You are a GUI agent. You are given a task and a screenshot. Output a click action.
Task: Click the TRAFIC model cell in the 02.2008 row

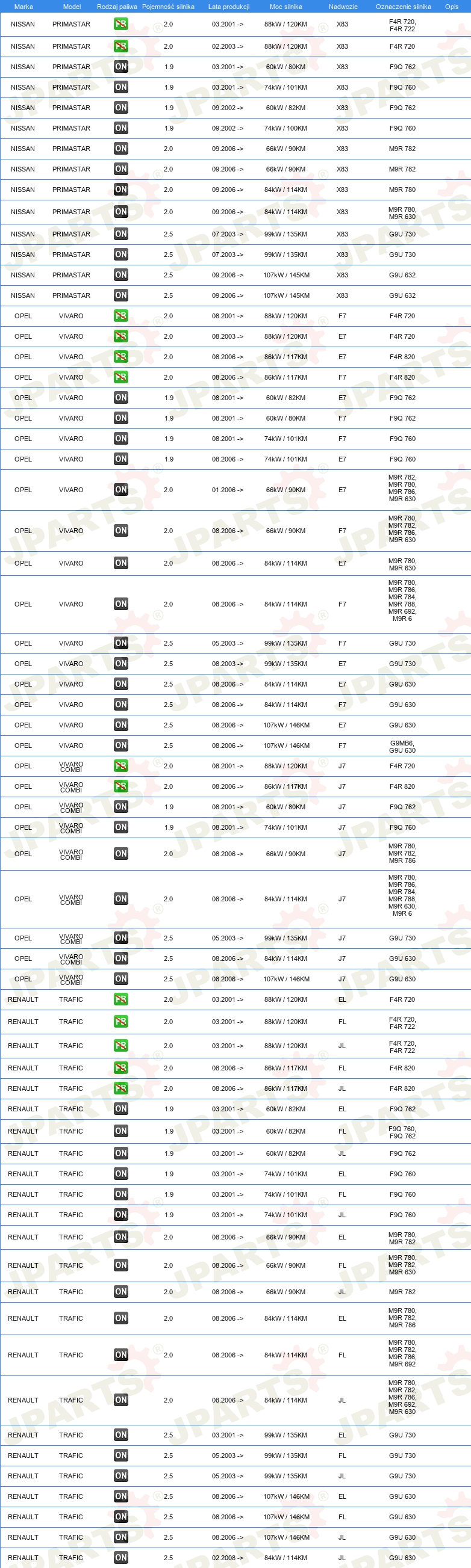pos(71,1558)
